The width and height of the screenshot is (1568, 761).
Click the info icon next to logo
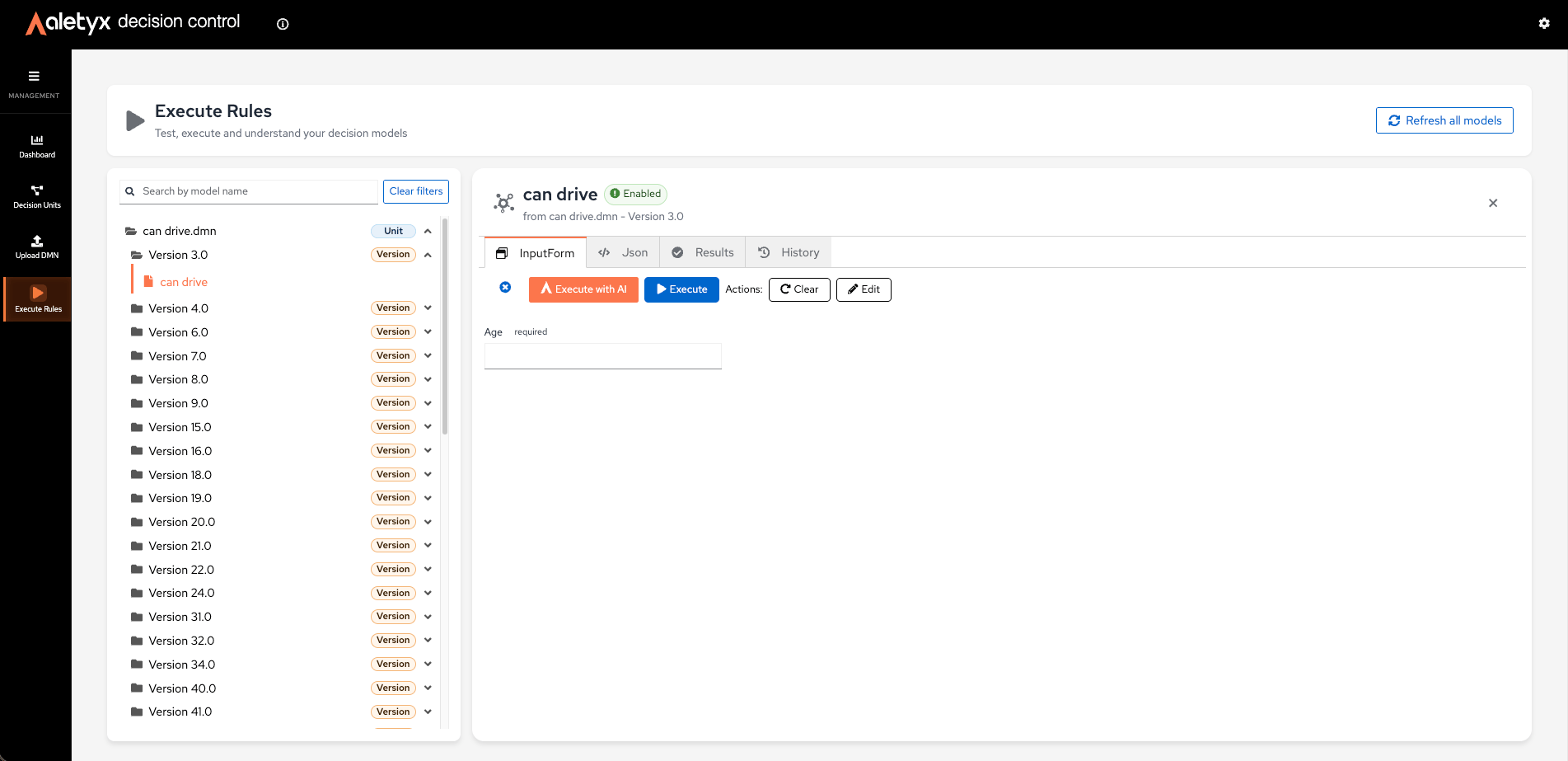pos(283,24)
